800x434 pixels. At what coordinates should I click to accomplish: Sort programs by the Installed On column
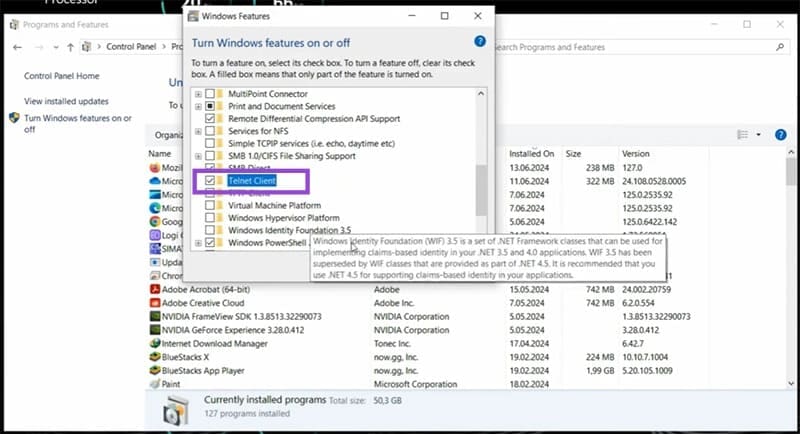click(x=531, y=154)
